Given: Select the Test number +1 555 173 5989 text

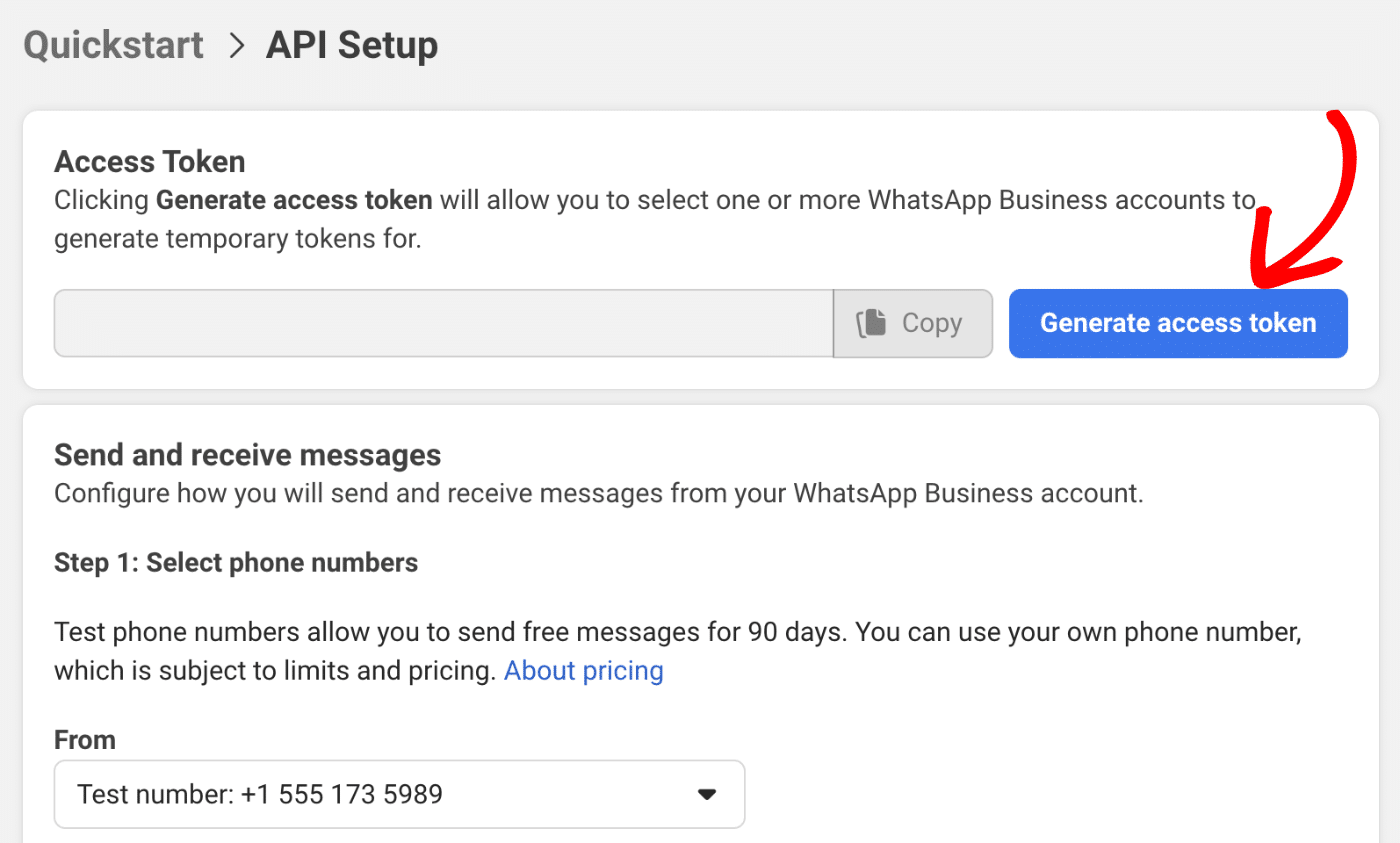Looking at the screenshot, I should point(260,794).
